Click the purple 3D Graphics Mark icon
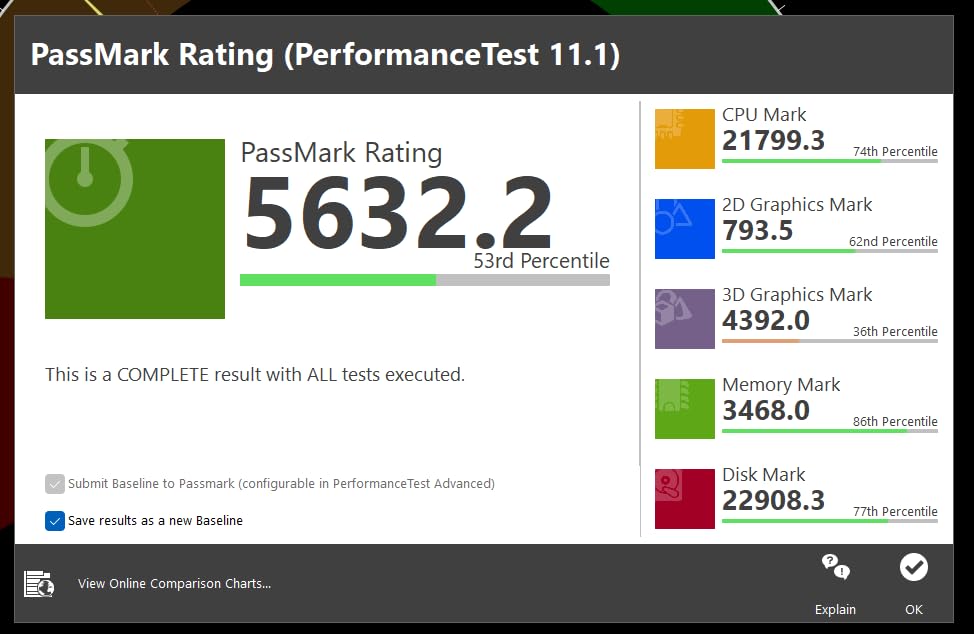The image size is (974, 634). [685, 319]
